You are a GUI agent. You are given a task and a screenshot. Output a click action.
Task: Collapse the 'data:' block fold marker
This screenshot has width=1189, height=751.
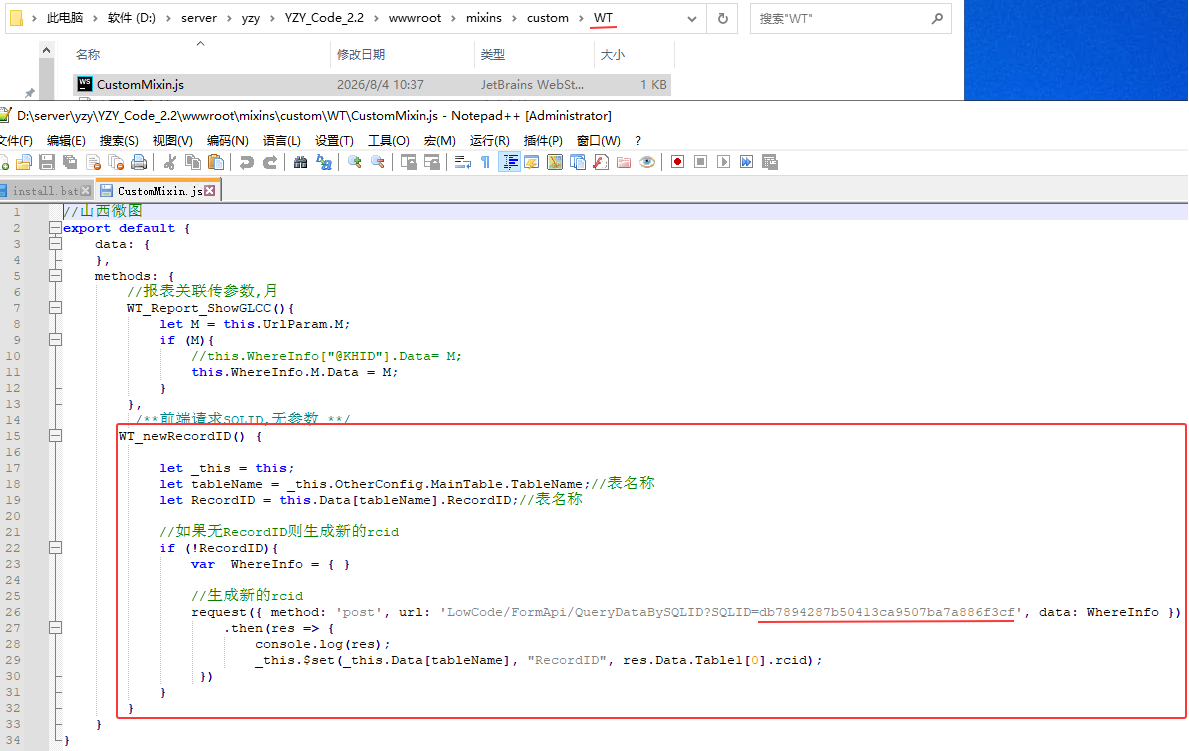pos(55,244)
